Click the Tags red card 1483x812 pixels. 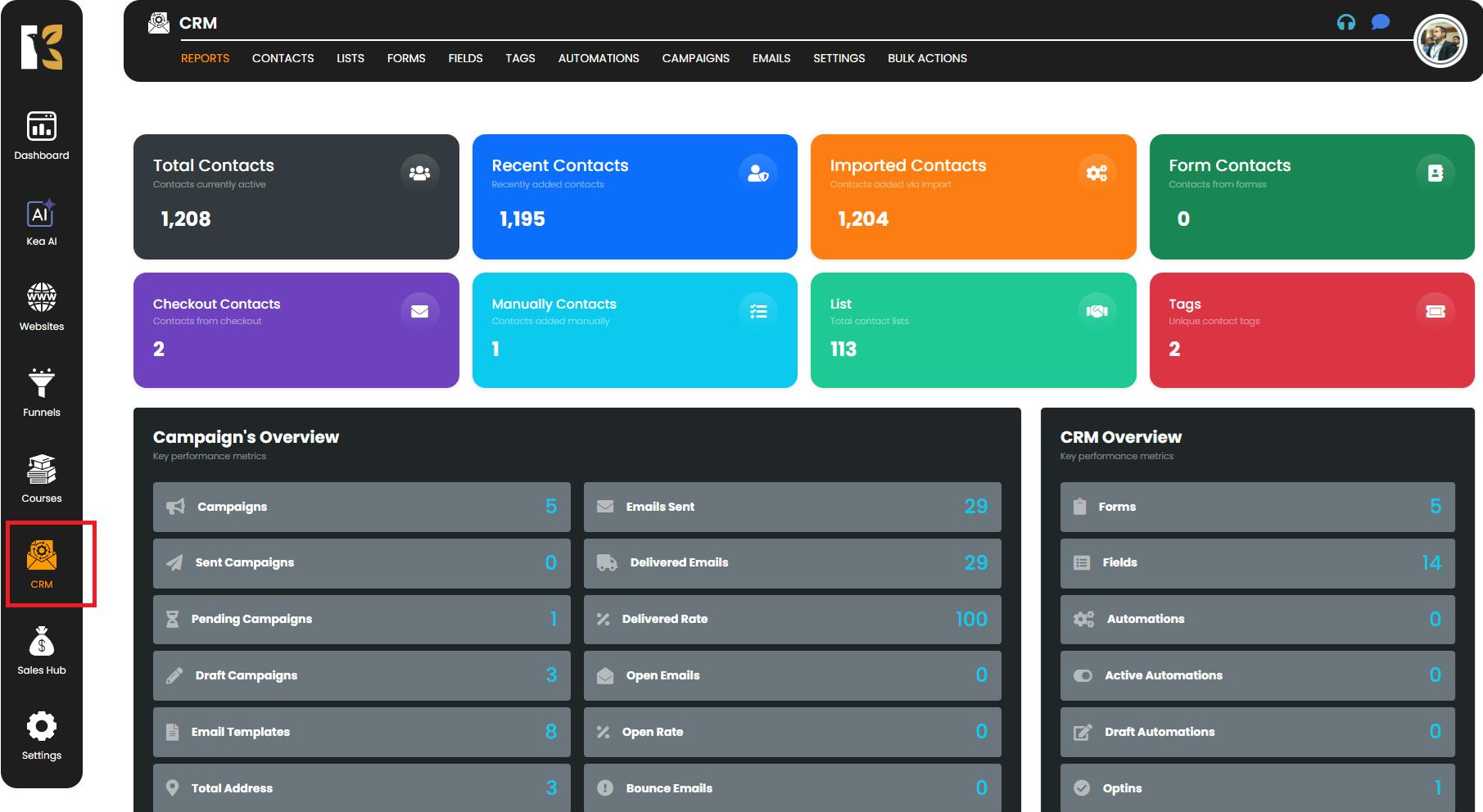tap(1311, 330)
